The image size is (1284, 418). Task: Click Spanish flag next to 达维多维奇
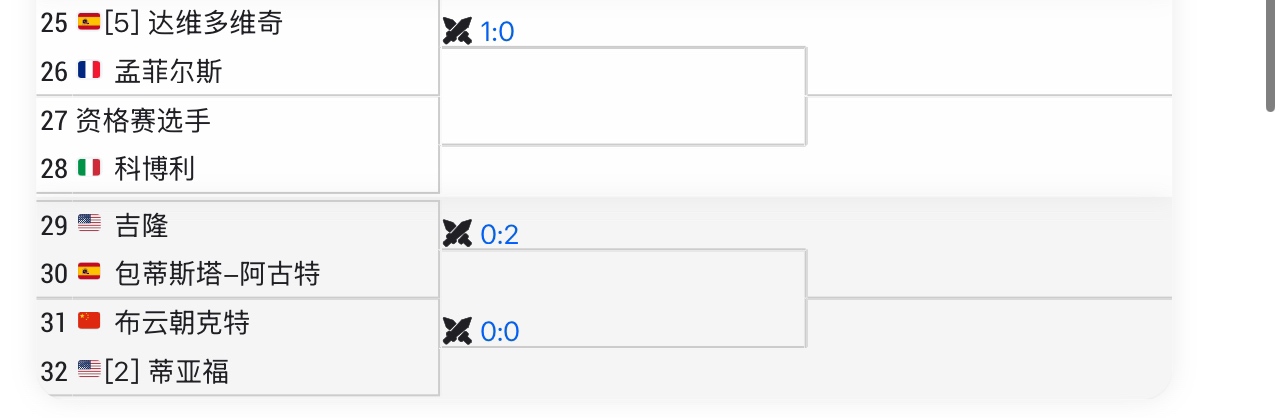coord(89,23)
